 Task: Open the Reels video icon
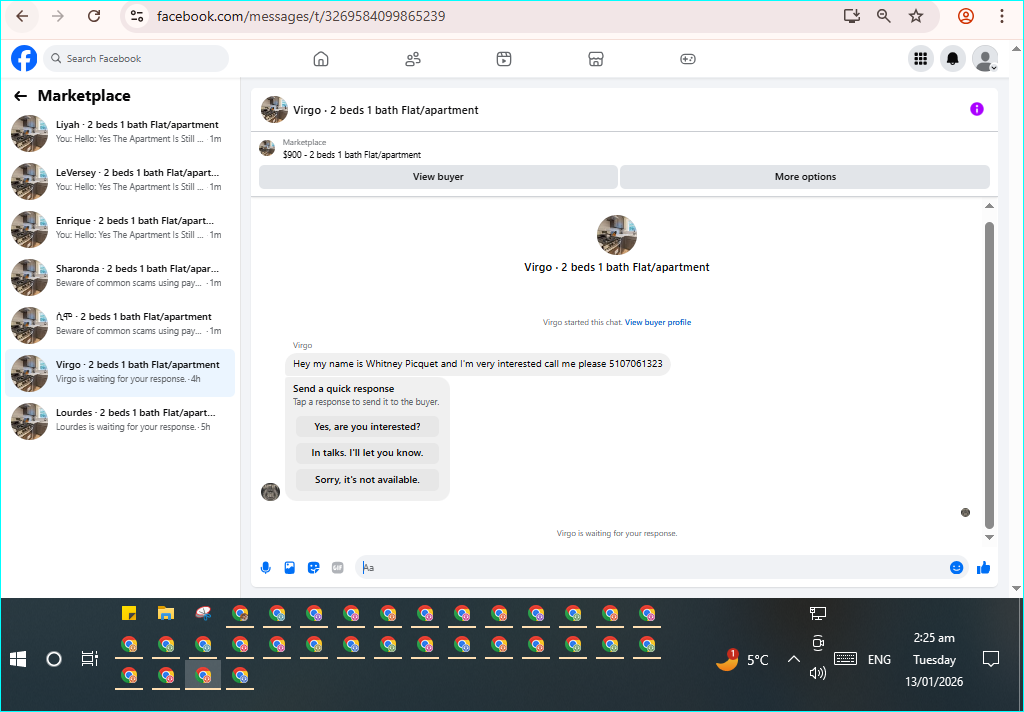504,59
